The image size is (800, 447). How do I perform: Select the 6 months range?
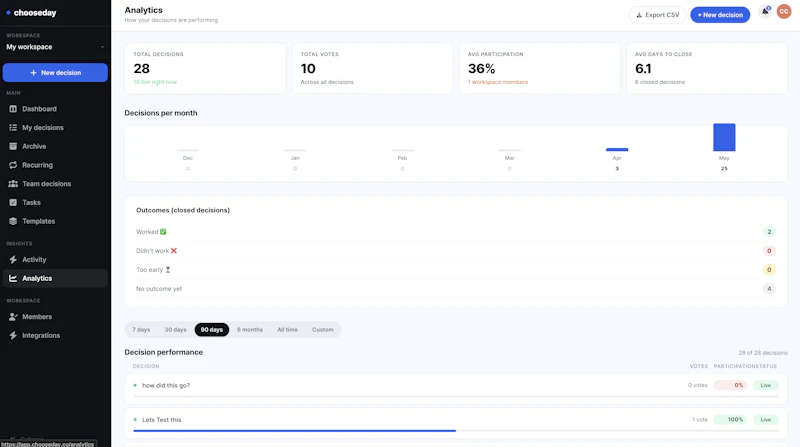[x=250, y=330]
